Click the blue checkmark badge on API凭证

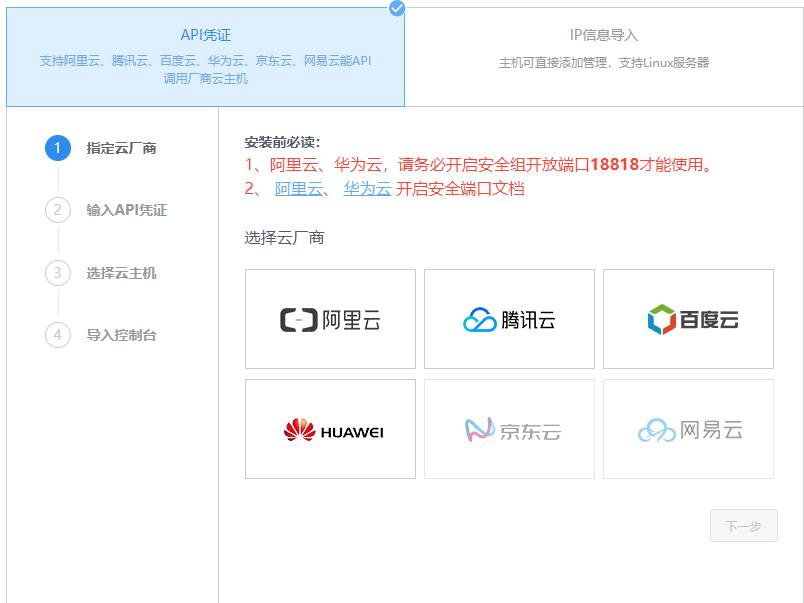point(397,8)
